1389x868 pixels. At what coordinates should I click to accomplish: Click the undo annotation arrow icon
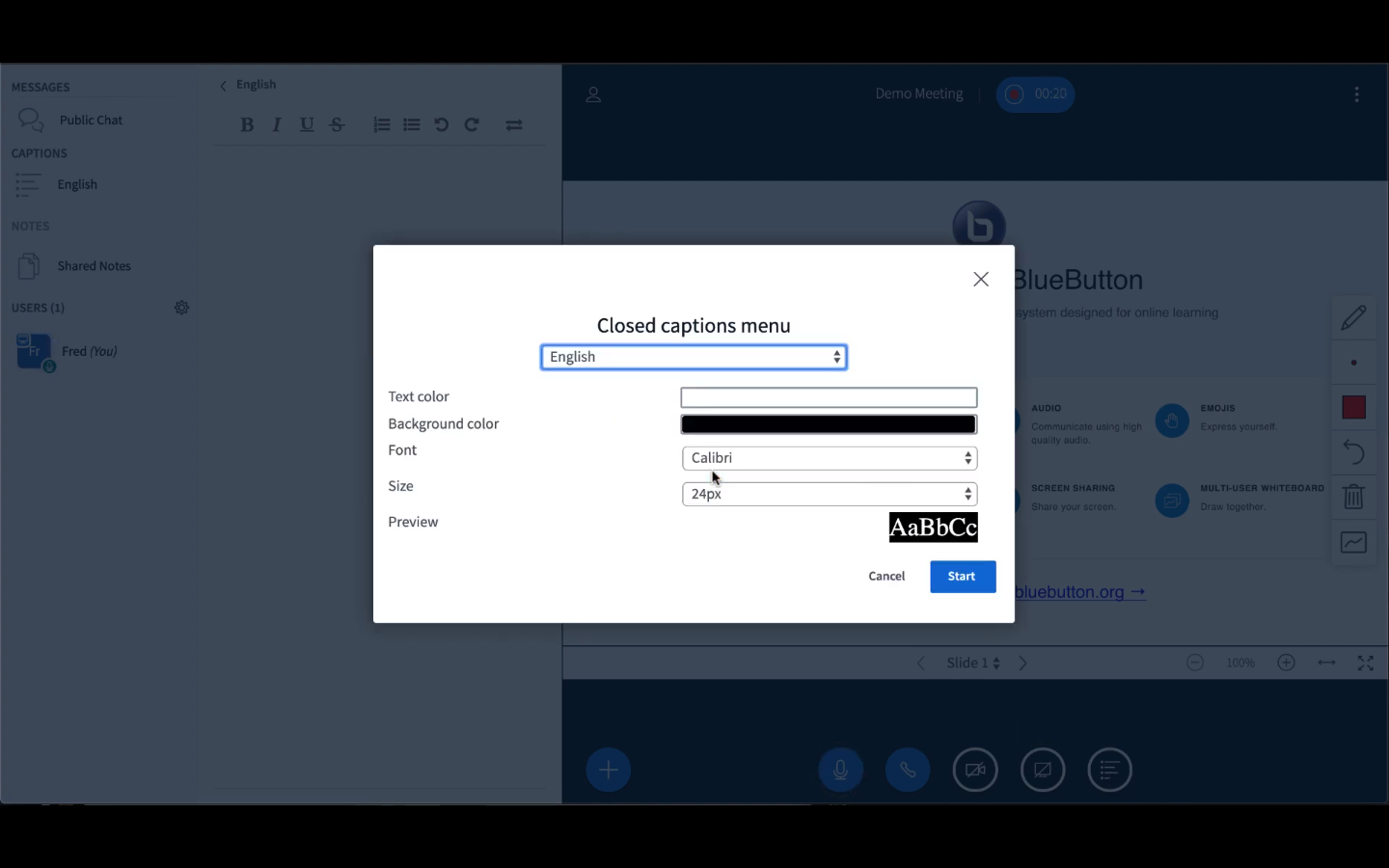1353,451
